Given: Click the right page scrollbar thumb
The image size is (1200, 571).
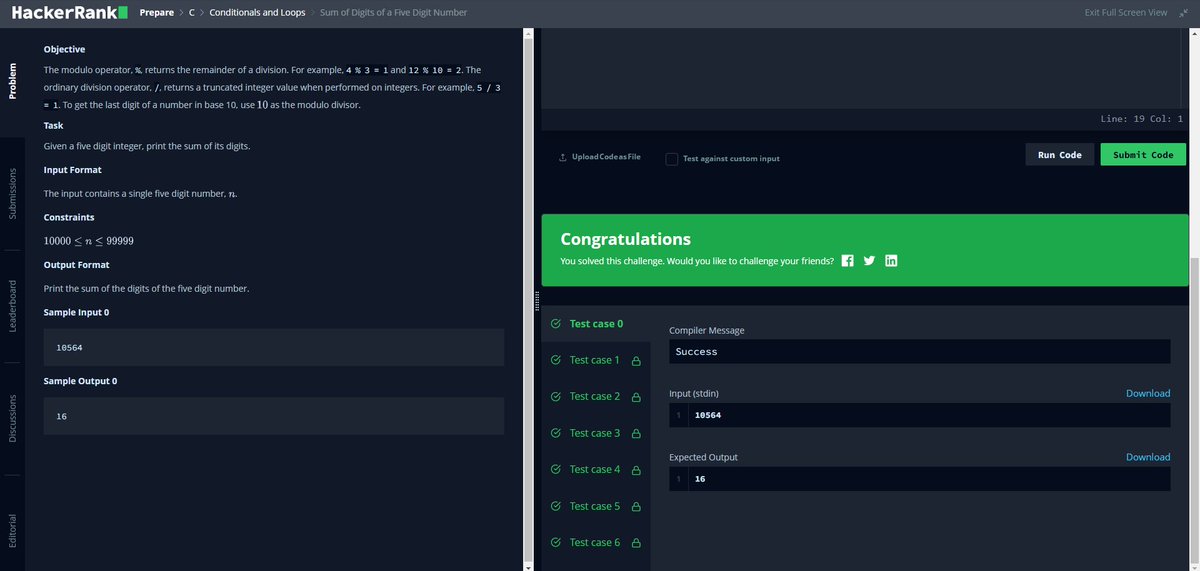Looking at the screenshot, I should coord(1195,411).
